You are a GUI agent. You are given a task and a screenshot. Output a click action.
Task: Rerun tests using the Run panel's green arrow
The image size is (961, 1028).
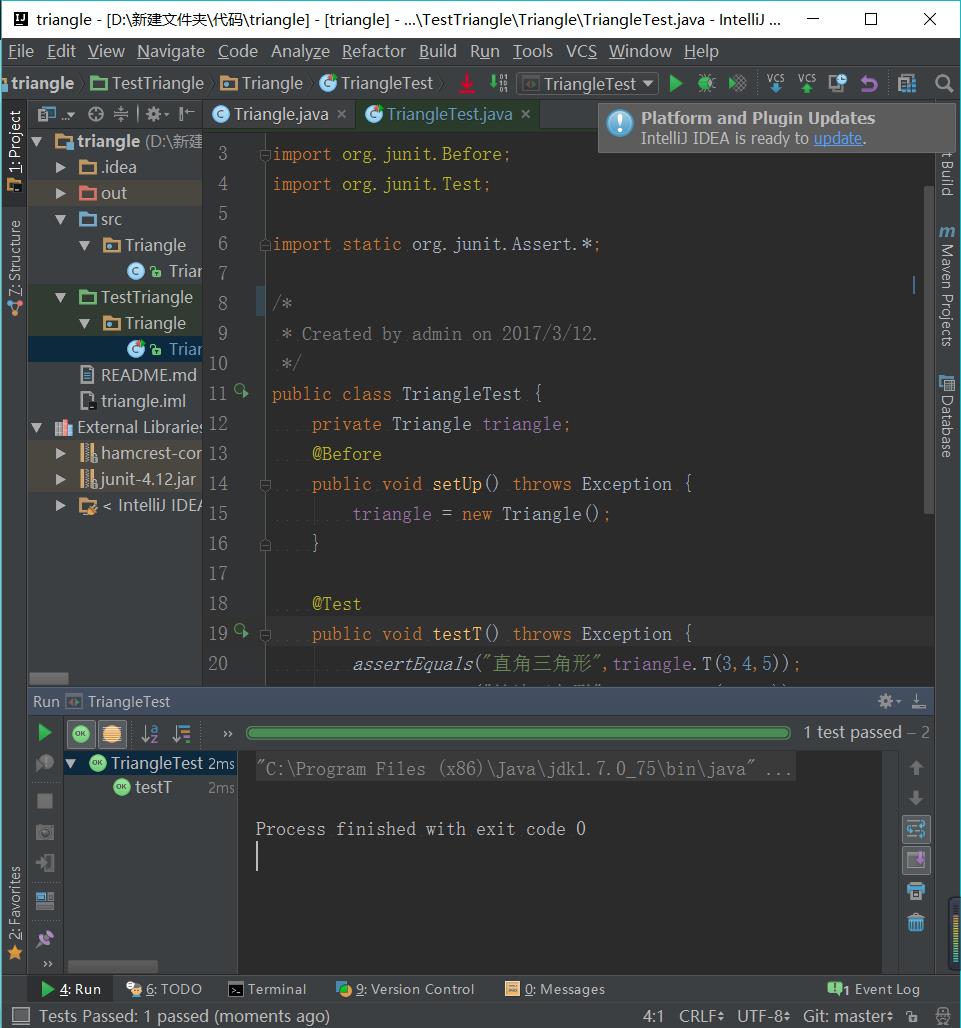pos(45,733)
